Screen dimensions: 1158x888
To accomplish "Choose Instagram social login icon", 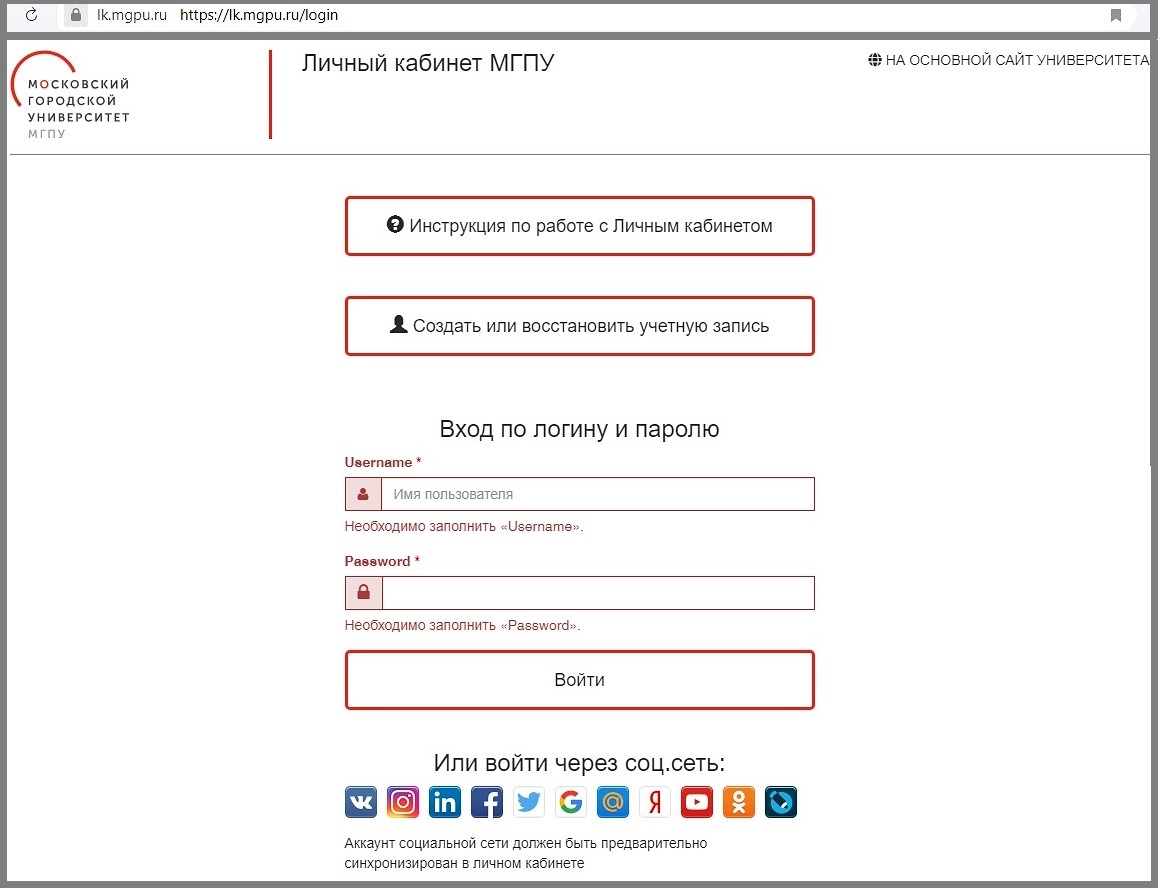I will click(403, 802).
